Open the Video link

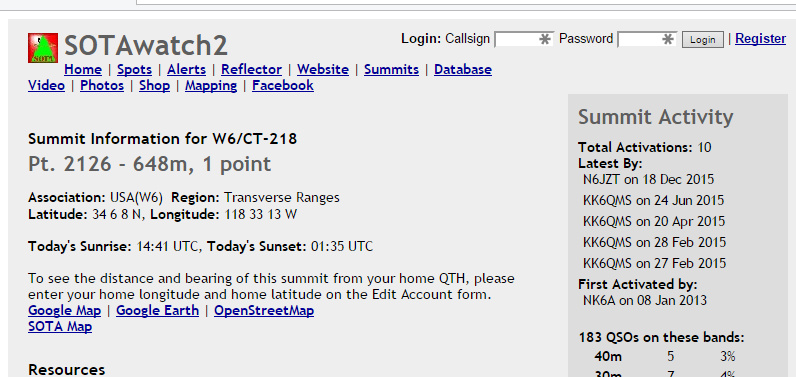point(46,85)
